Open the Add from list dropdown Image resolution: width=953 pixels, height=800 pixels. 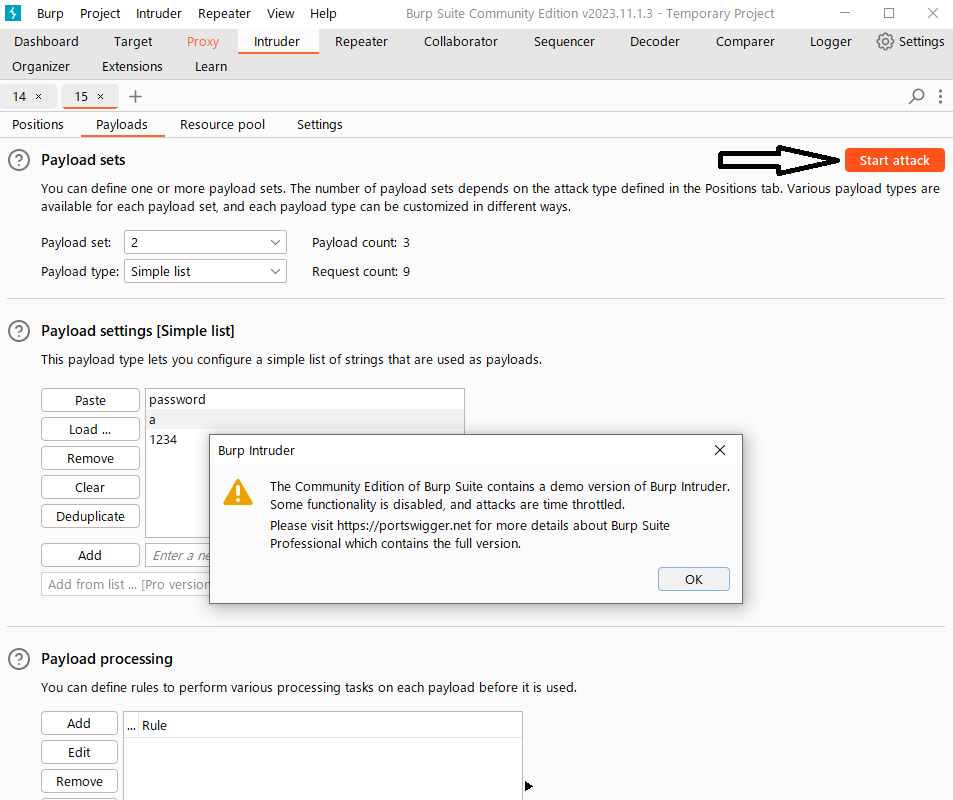(x=125, y=584)
